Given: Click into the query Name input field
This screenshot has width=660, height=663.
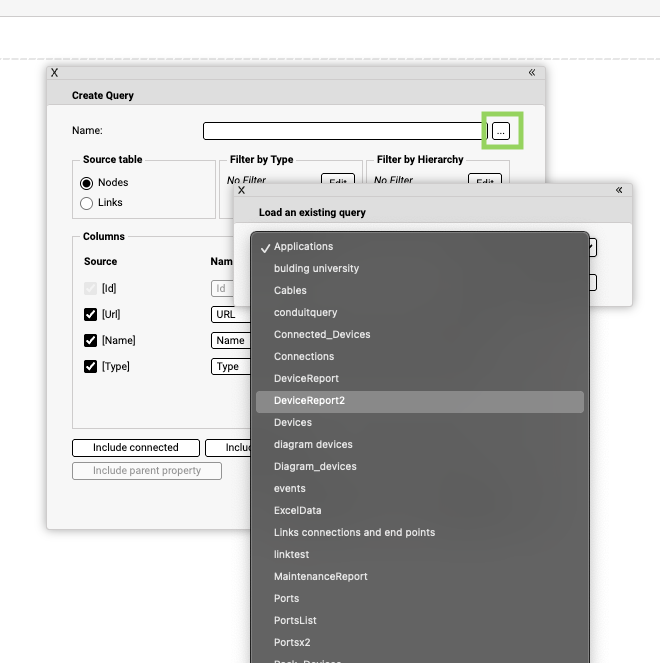Looking at the screenshot, I should point(345,131).
